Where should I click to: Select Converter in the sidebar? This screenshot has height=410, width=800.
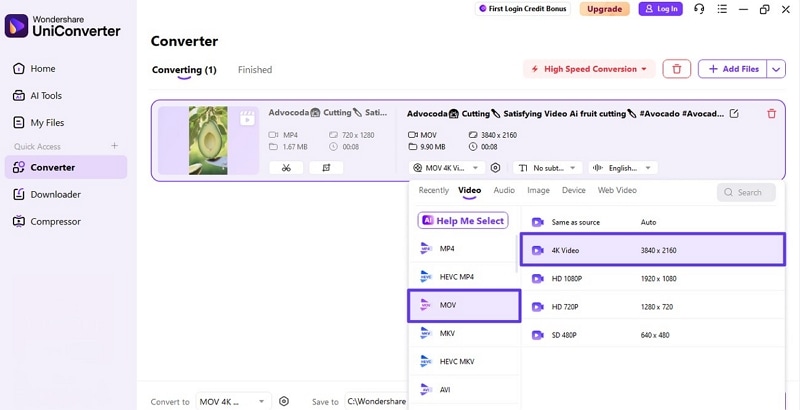click(x=66, y=167)
